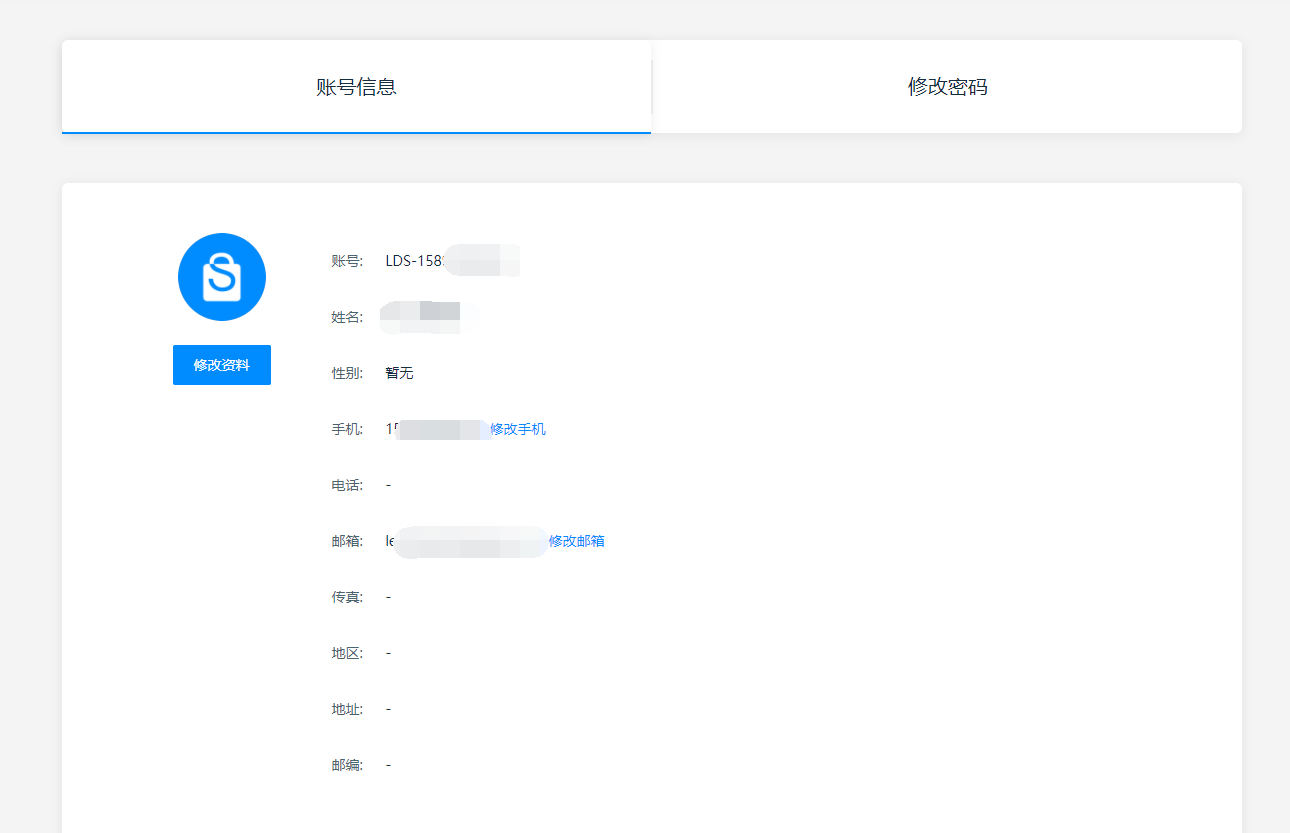Click the 传真 row dash placeholder
This screenshot has height=833, width=1290.
click(x=388, y=596)
